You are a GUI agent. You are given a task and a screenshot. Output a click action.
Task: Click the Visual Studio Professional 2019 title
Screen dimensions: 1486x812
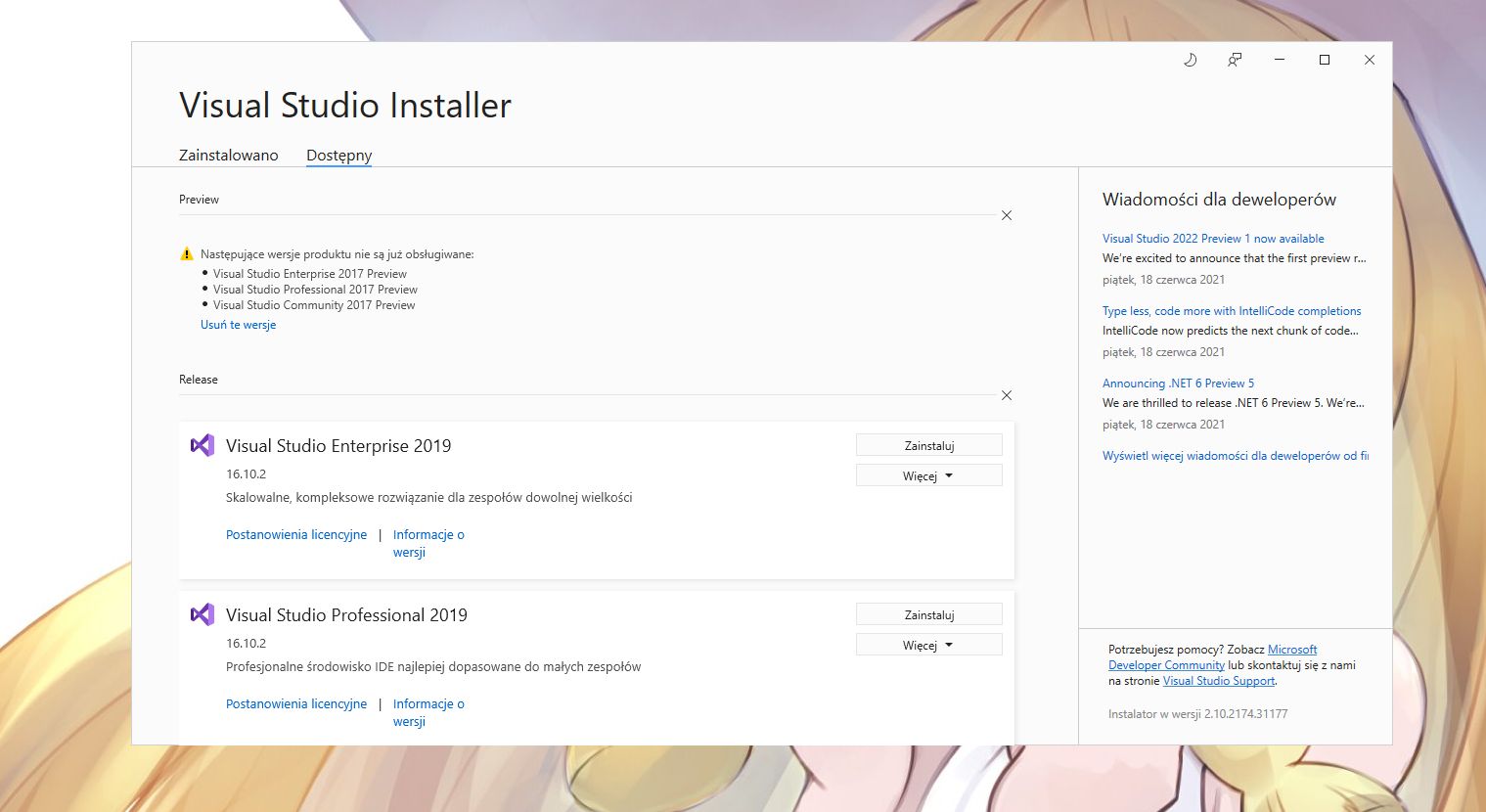[346, 614]
